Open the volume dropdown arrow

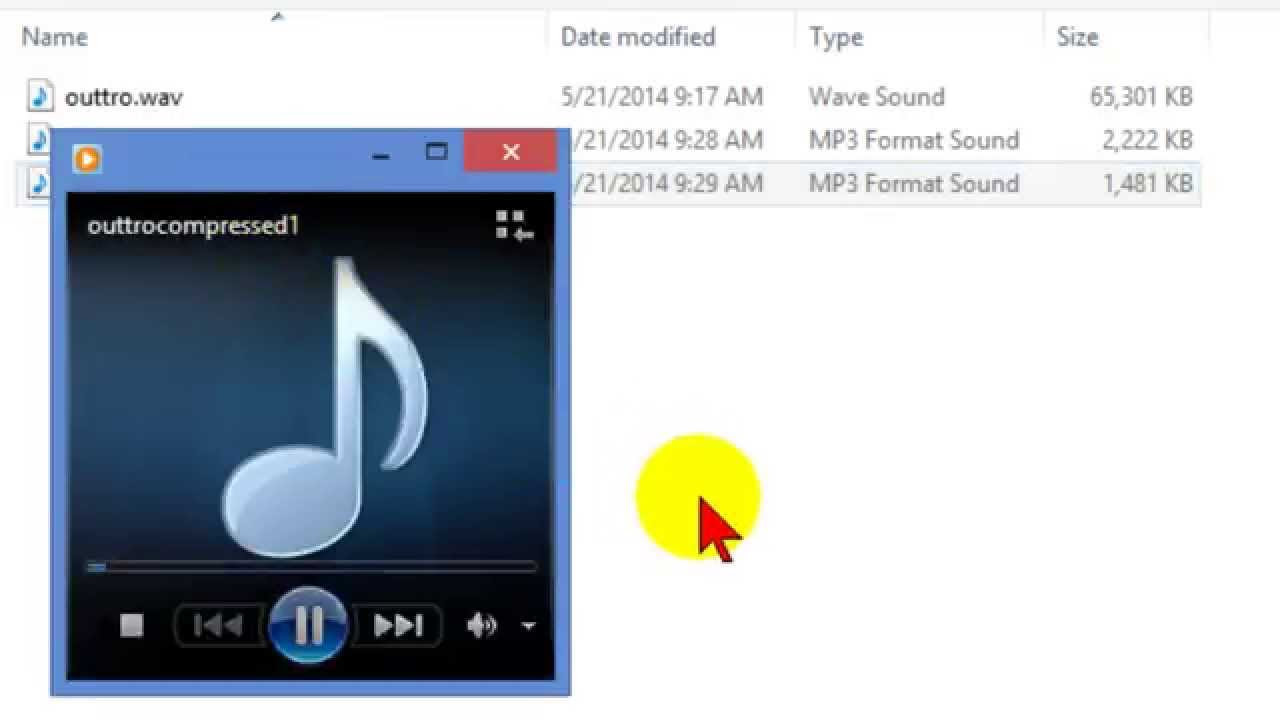coord(528,627)
